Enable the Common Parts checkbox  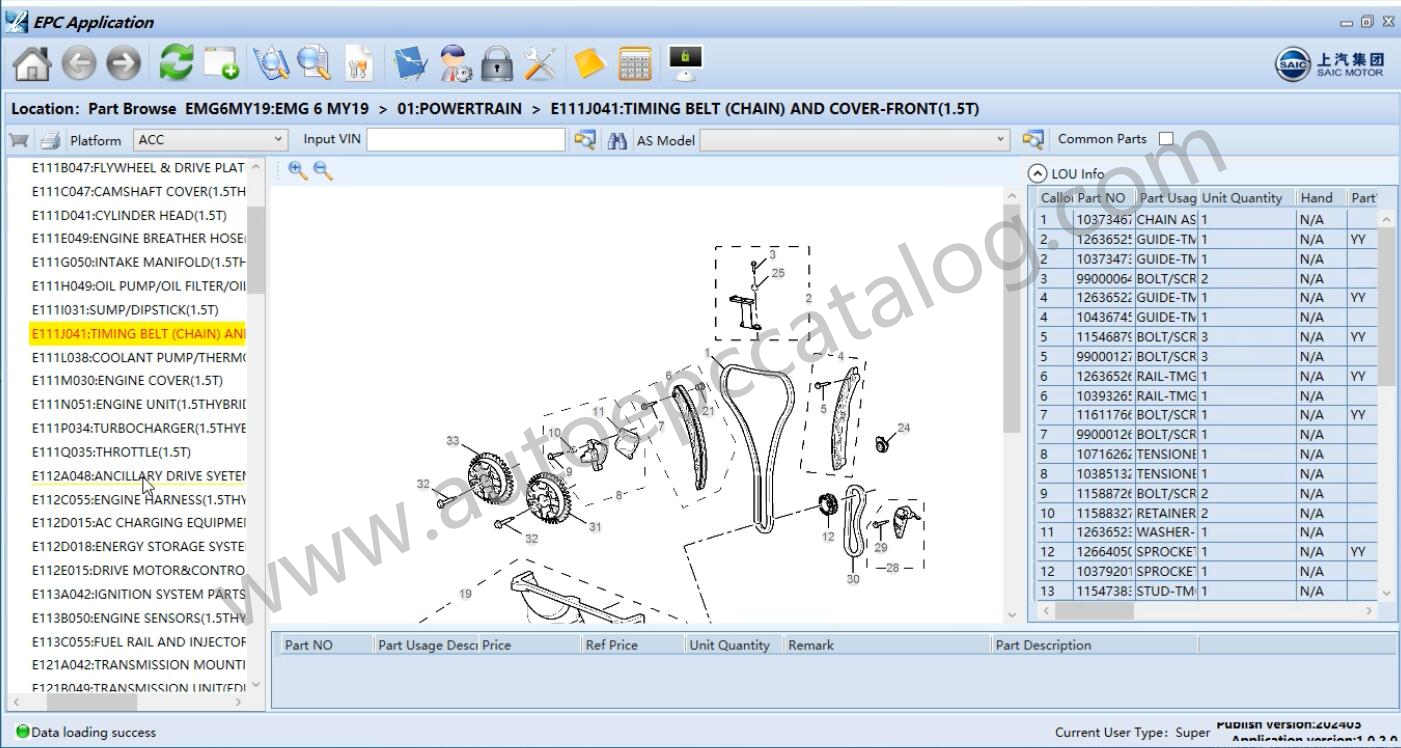click(x=1166, y=138)
